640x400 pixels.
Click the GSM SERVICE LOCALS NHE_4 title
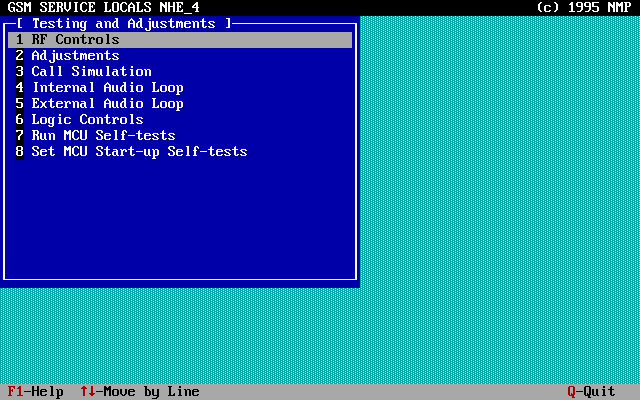pyautogui.click(x=103, y=7)
